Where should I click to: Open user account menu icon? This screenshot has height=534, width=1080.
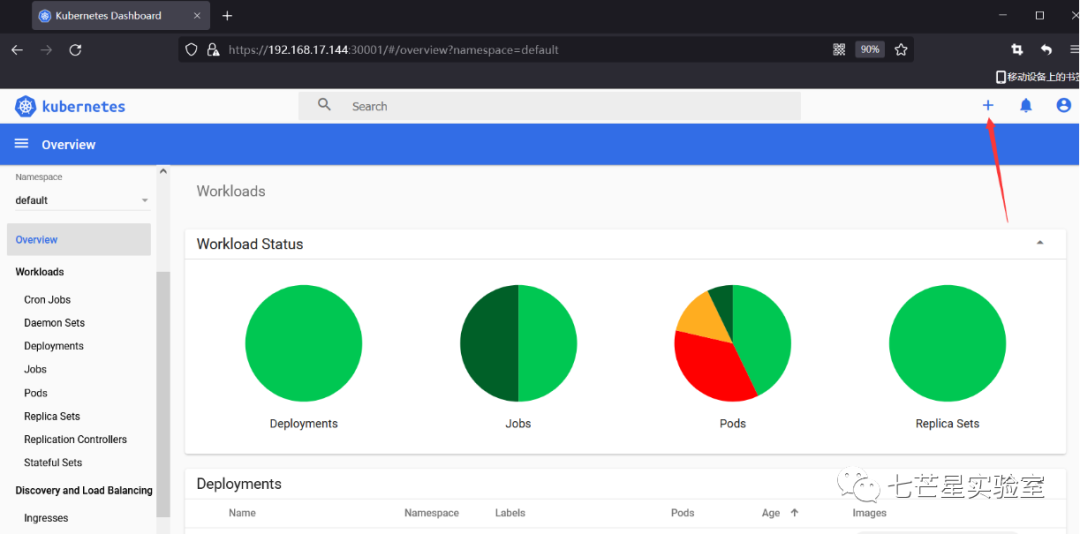tap(1063, 105)
